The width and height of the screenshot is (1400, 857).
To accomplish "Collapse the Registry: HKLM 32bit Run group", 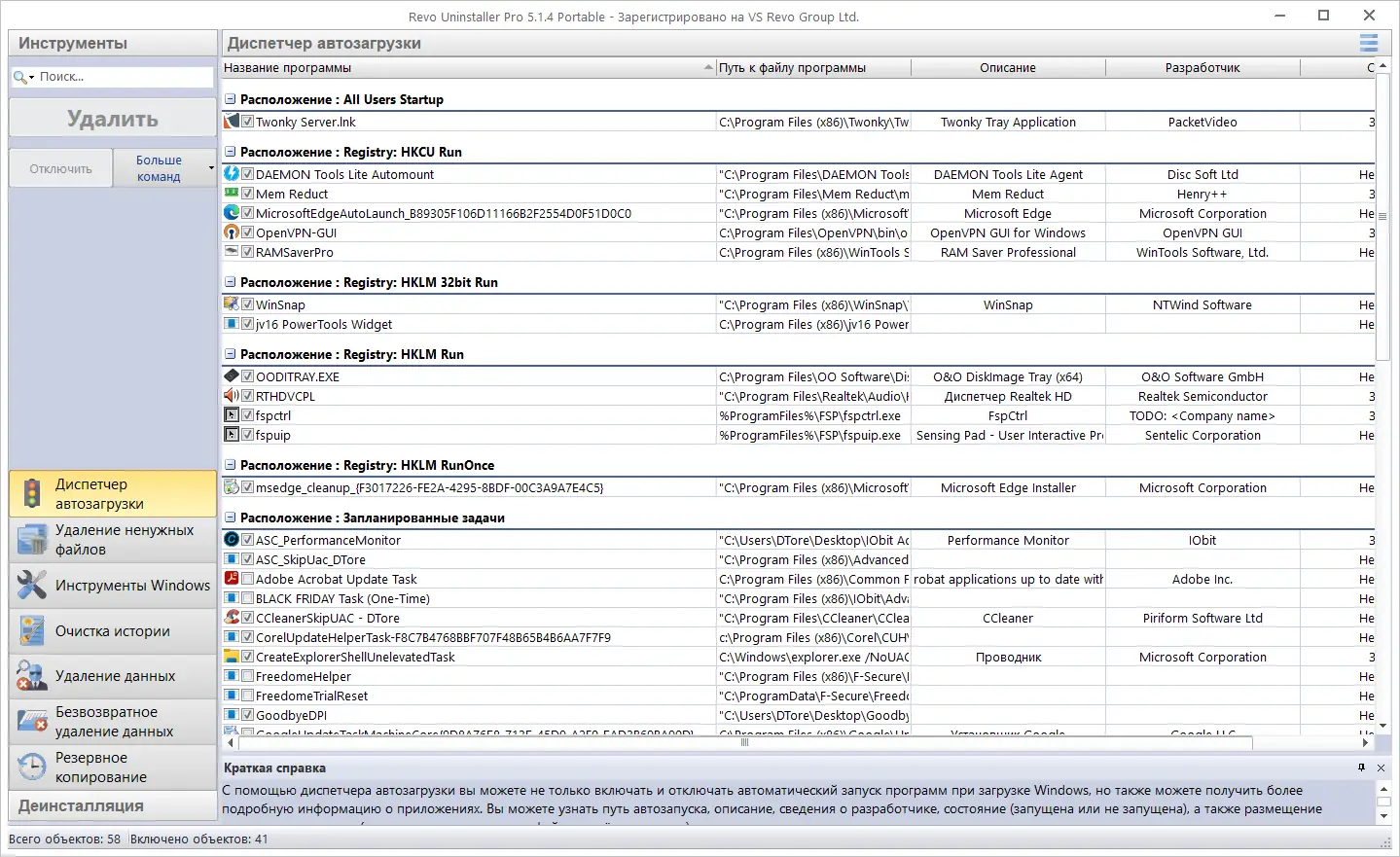I will click(231, 282).
